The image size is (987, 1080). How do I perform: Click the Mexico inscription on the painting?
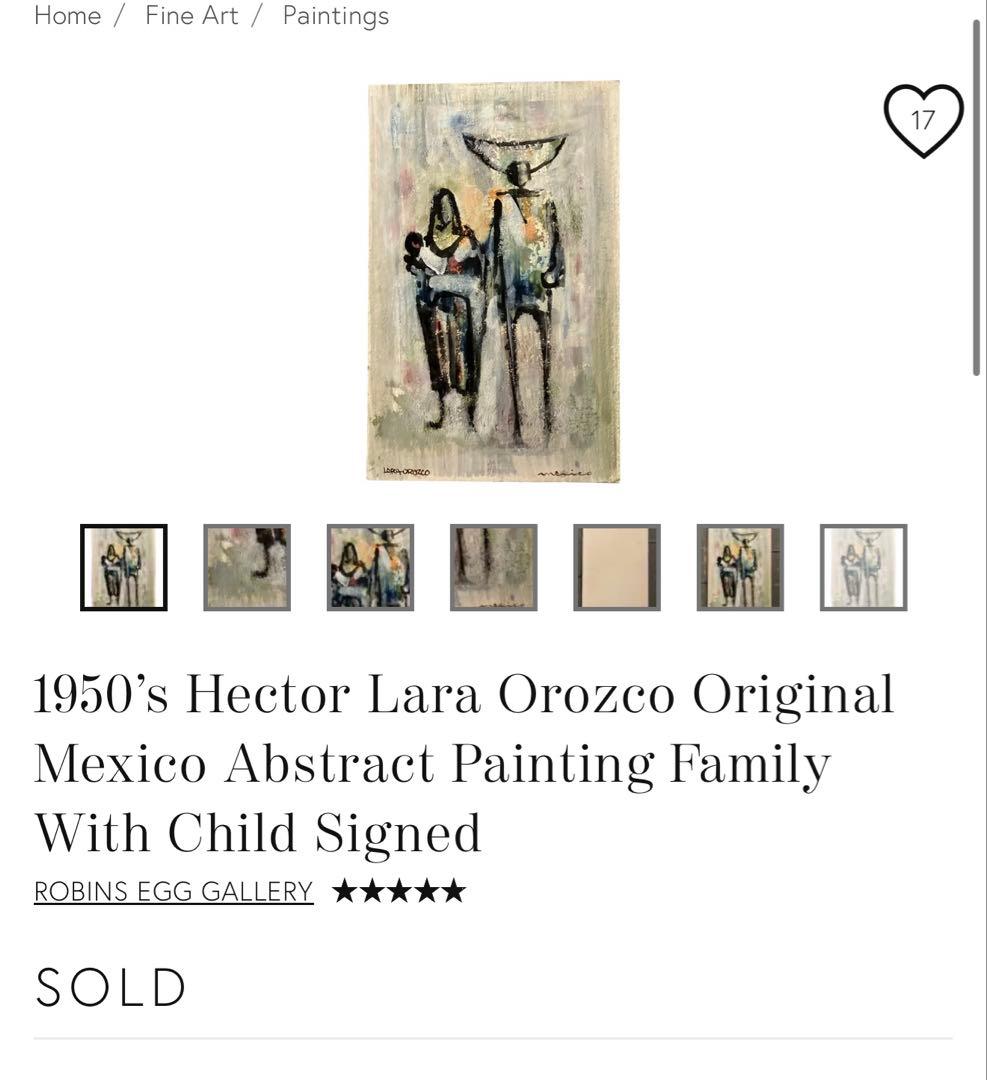pyautogui.click(x=564, y=472)
